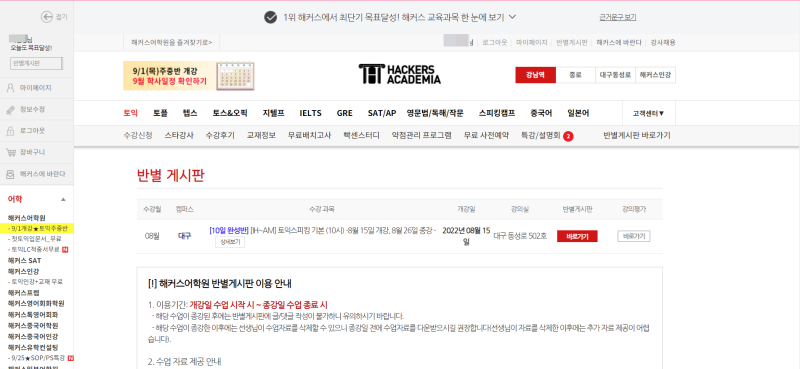Open the 지텔프 menu
Image resolution: width=800 pixels, height=369 pixels.
273,113
